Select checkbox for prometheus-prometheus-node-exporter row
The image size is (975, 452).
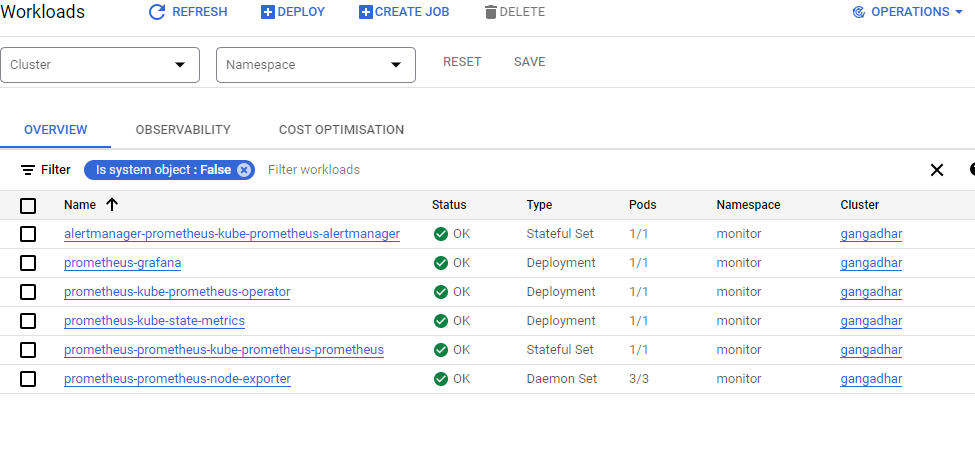click(x=28, y=379)
